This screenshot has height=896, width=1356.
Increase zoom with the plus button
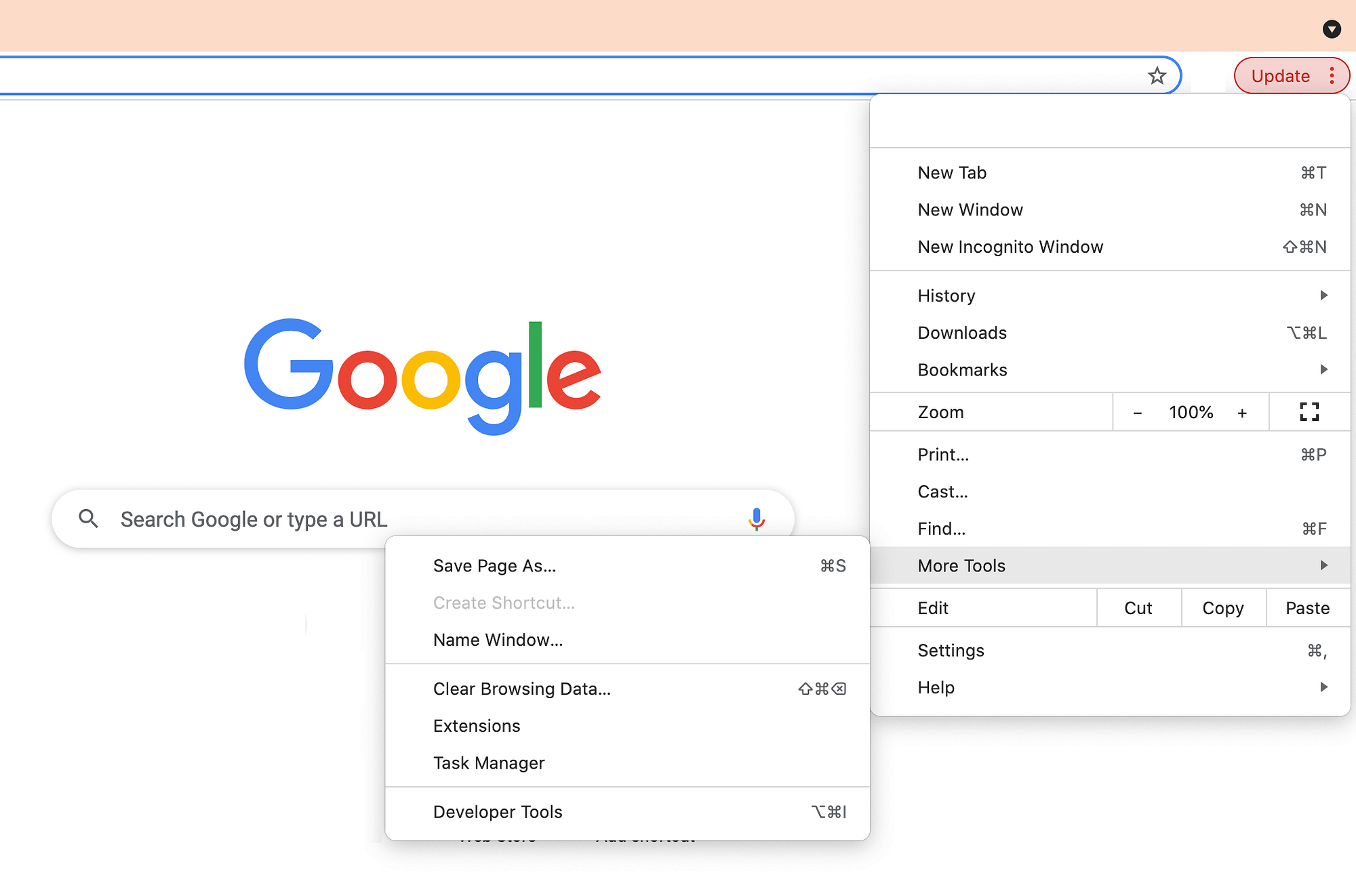tap(1242, 413)
